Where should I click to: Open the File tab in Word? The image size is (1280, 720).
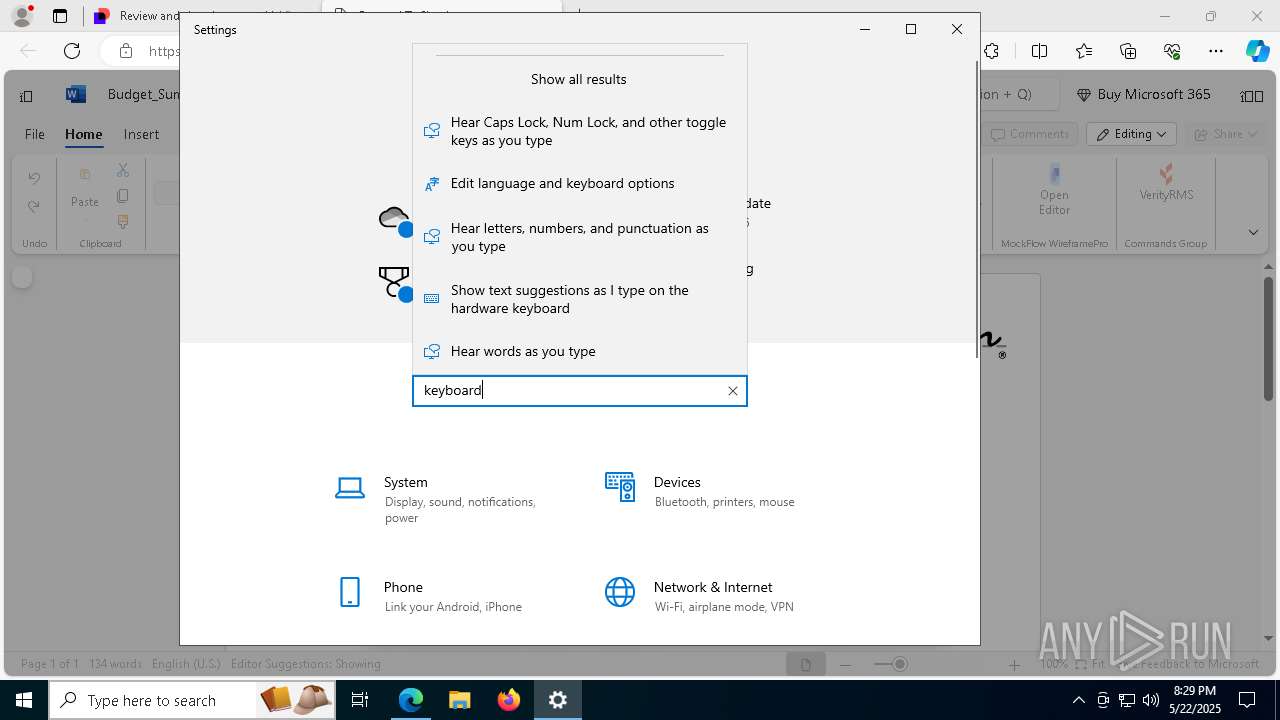point(35,134)
